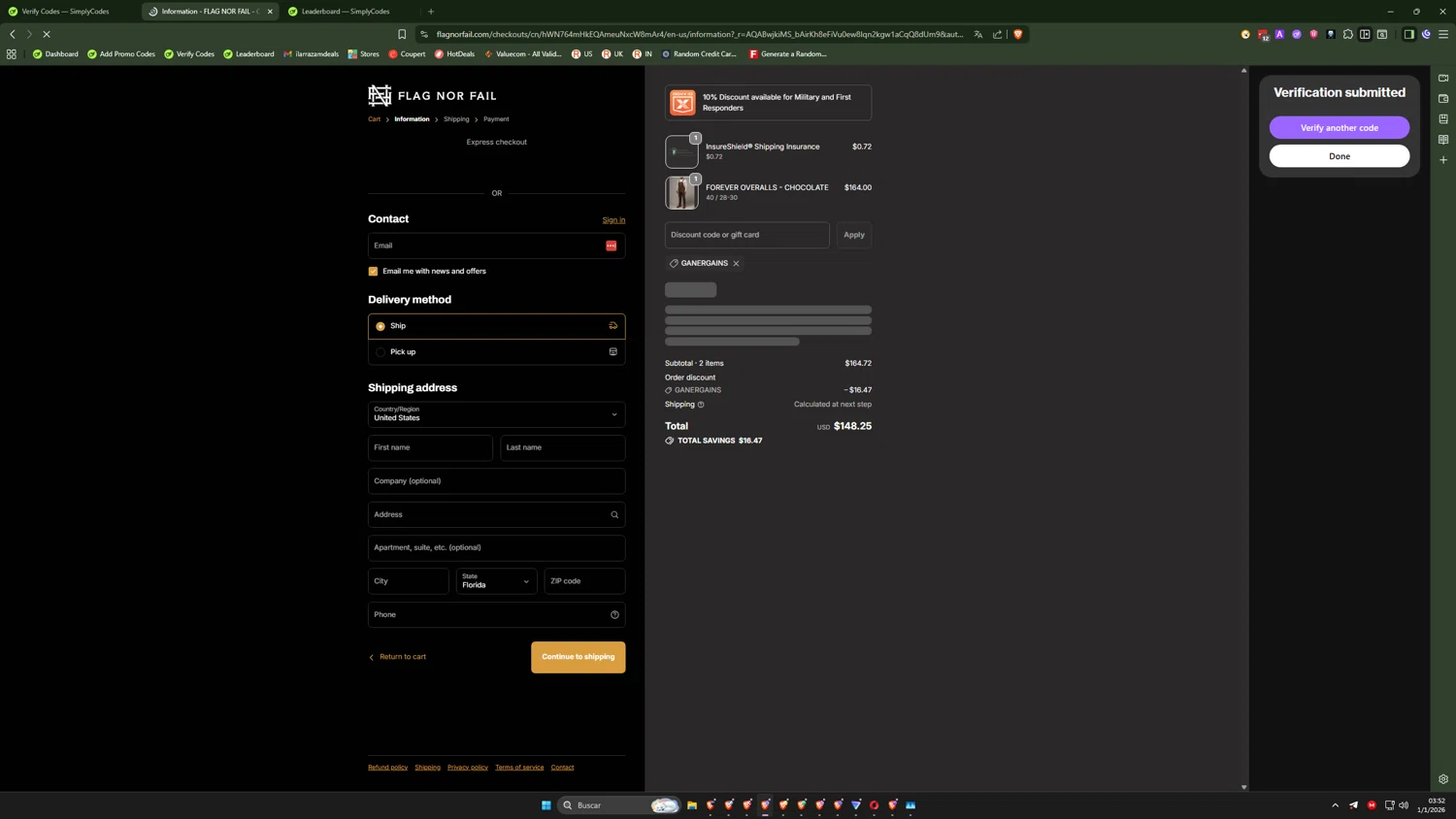
Task: Open the translate page icon
Action: (x=977, y=34)
